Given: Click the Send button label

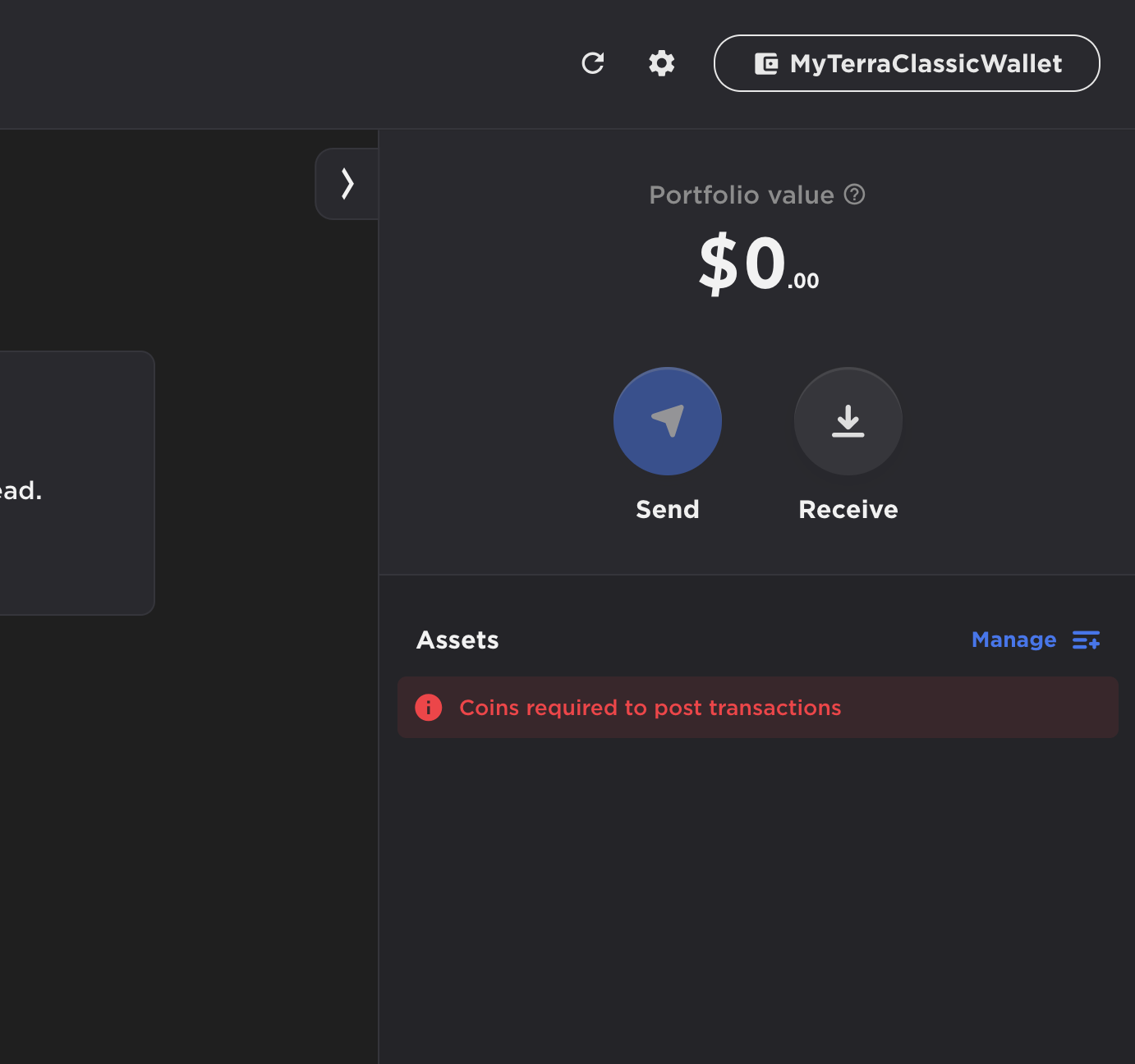Looking at the screenshot, I should coord(667,509).
